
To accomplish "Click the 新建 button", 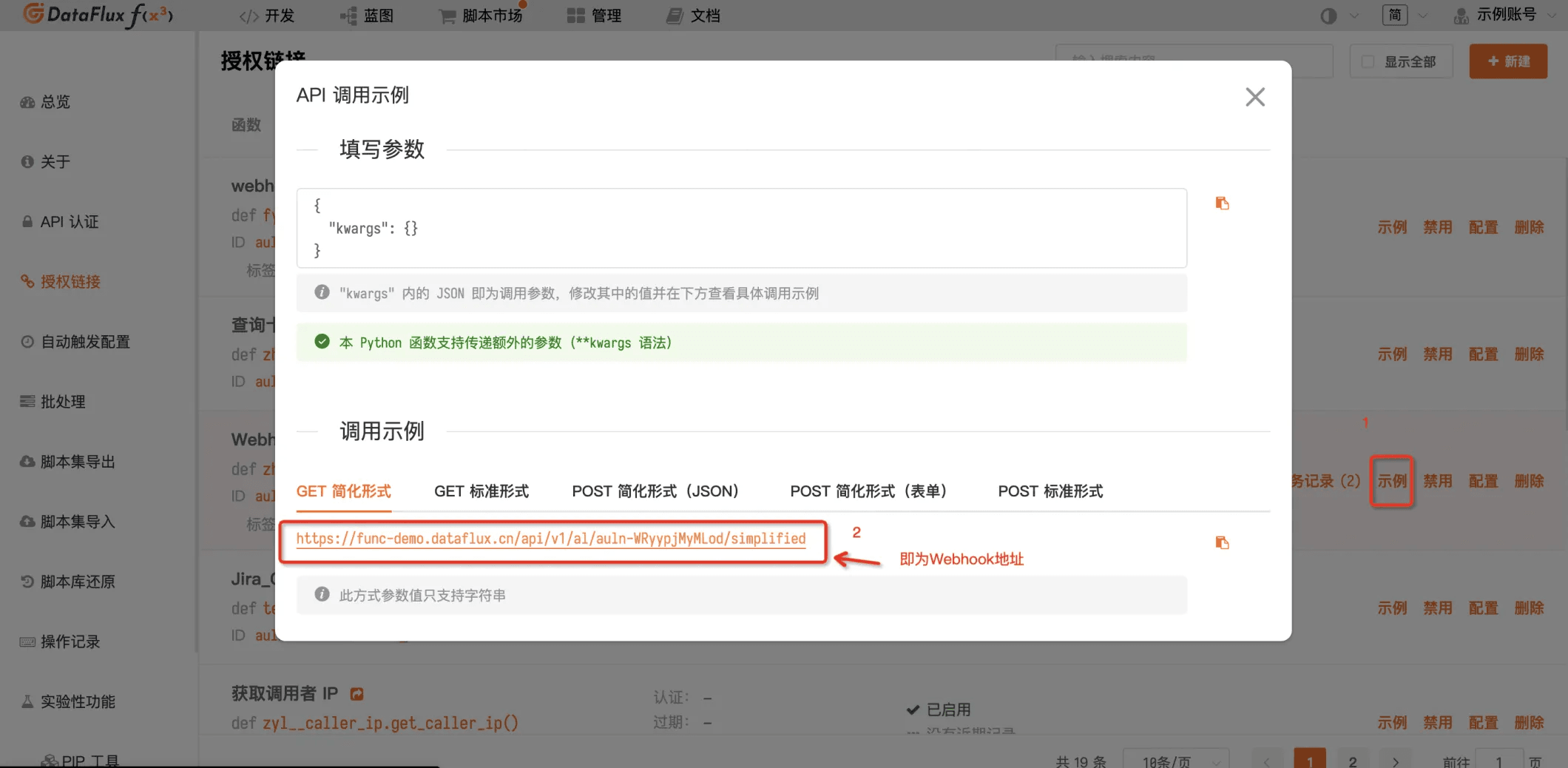I will pyautogui.click(x=1507, y=61).
